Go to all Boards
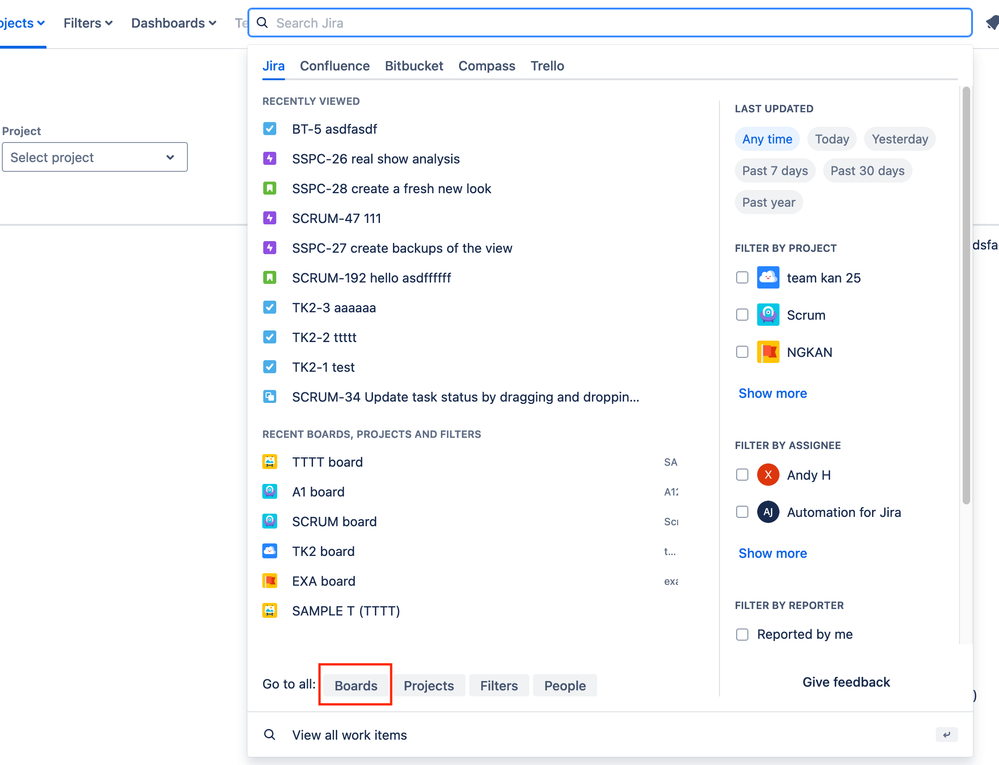 click(x=356, y=685)
